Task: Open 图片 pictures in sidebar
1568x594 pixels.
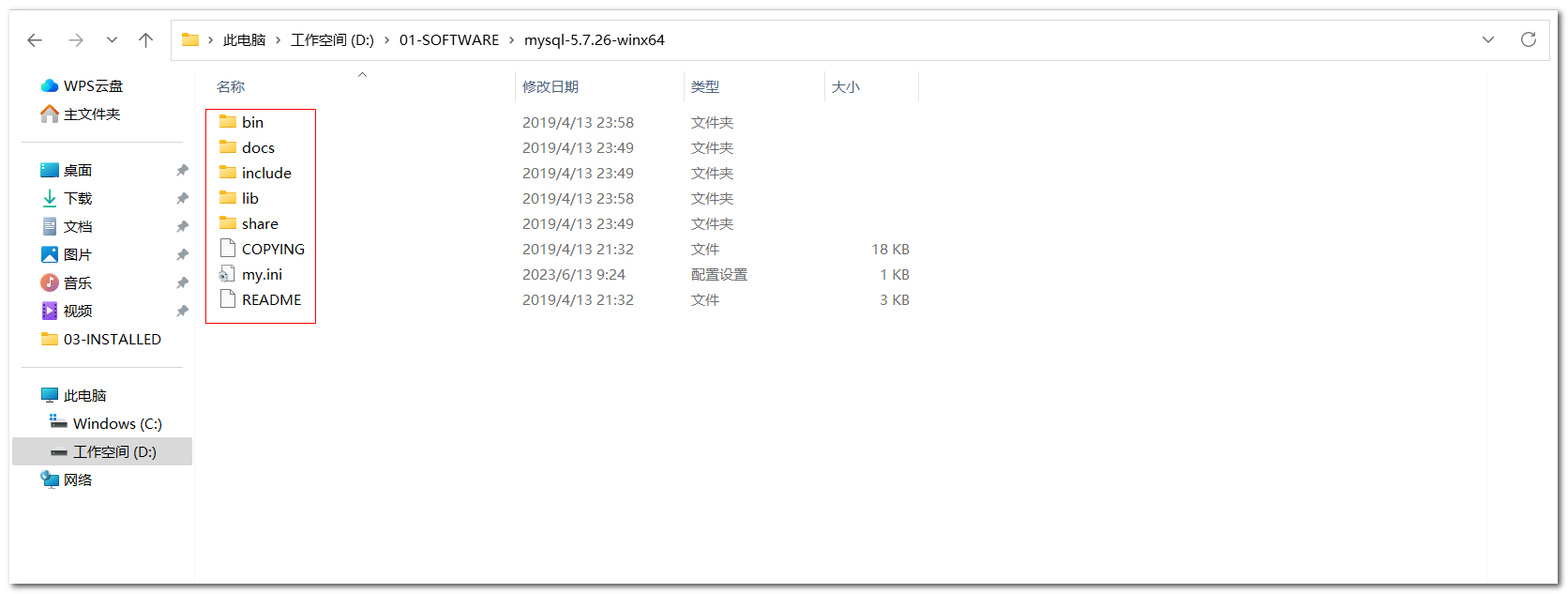Action: tap(67, 254)
